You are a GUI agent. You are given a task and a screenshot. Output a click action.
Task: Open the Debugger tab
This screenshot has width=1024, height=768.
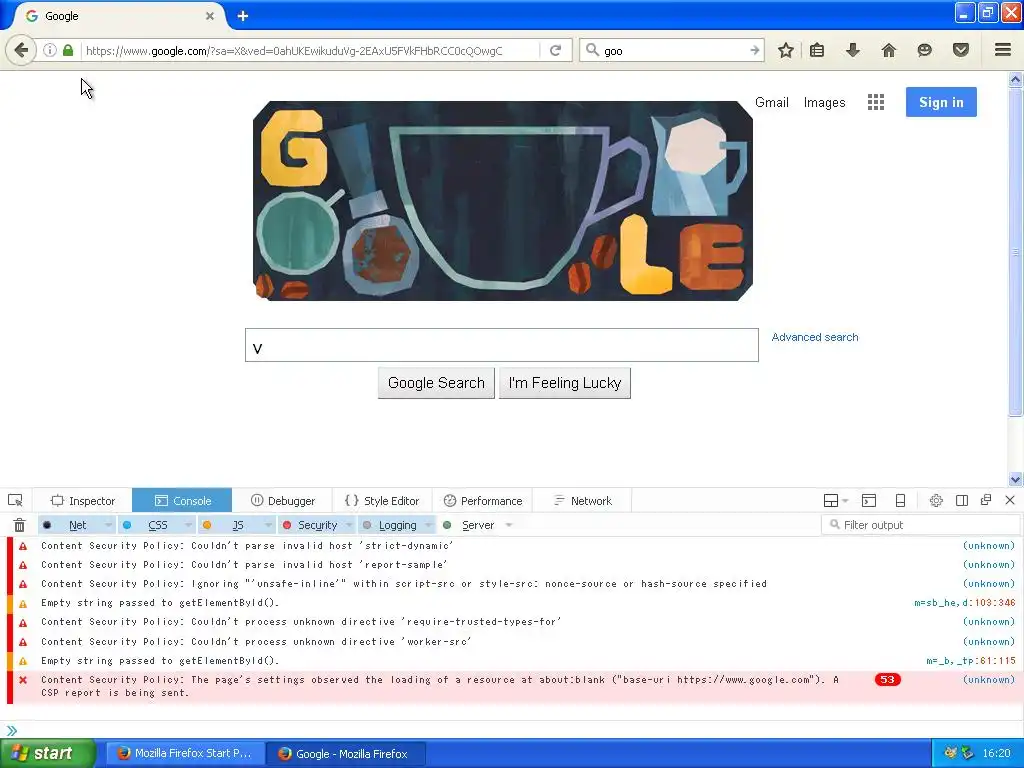coord(282,501)
